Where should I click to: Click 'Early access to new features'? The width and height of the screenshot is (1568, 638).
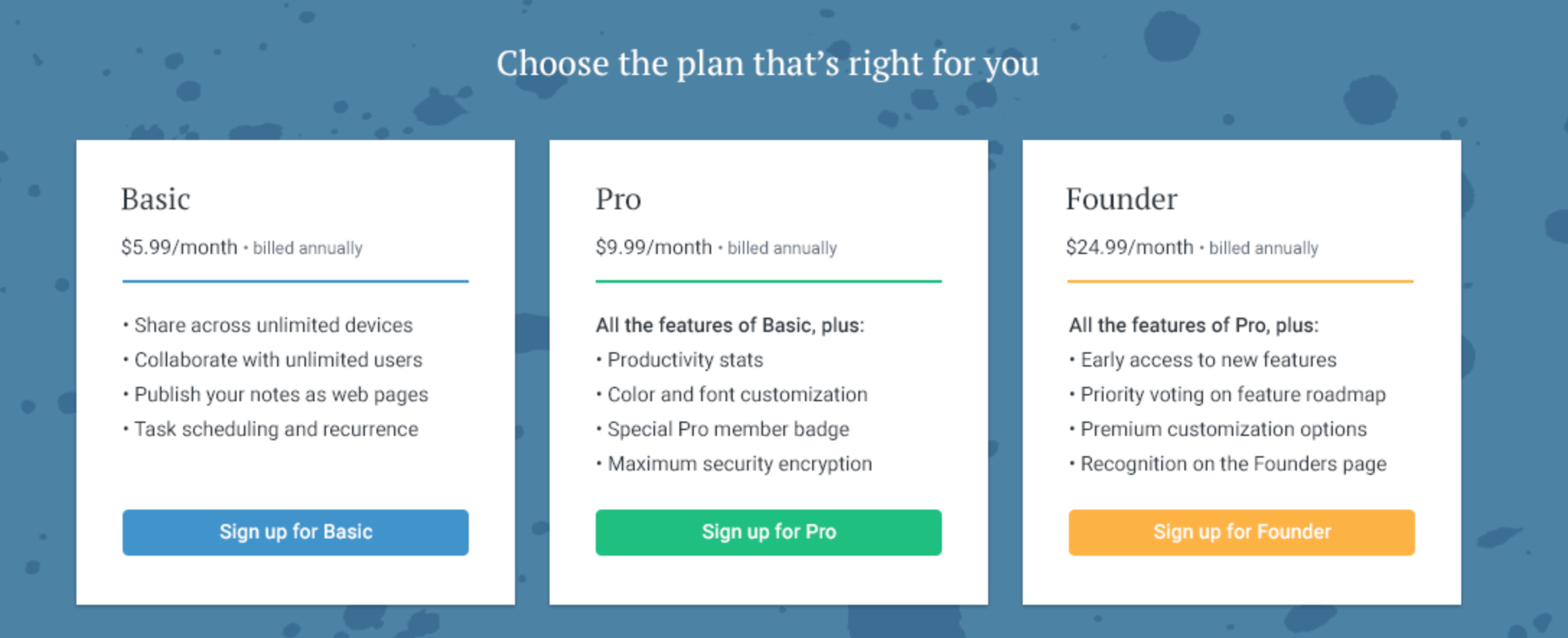pyautogui.click(x=1208, y=360)
